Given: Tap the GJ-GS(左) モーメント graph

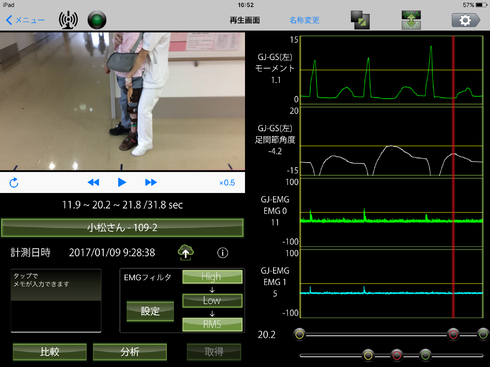Looking at the screenshot, I should (x=392, y=70).
